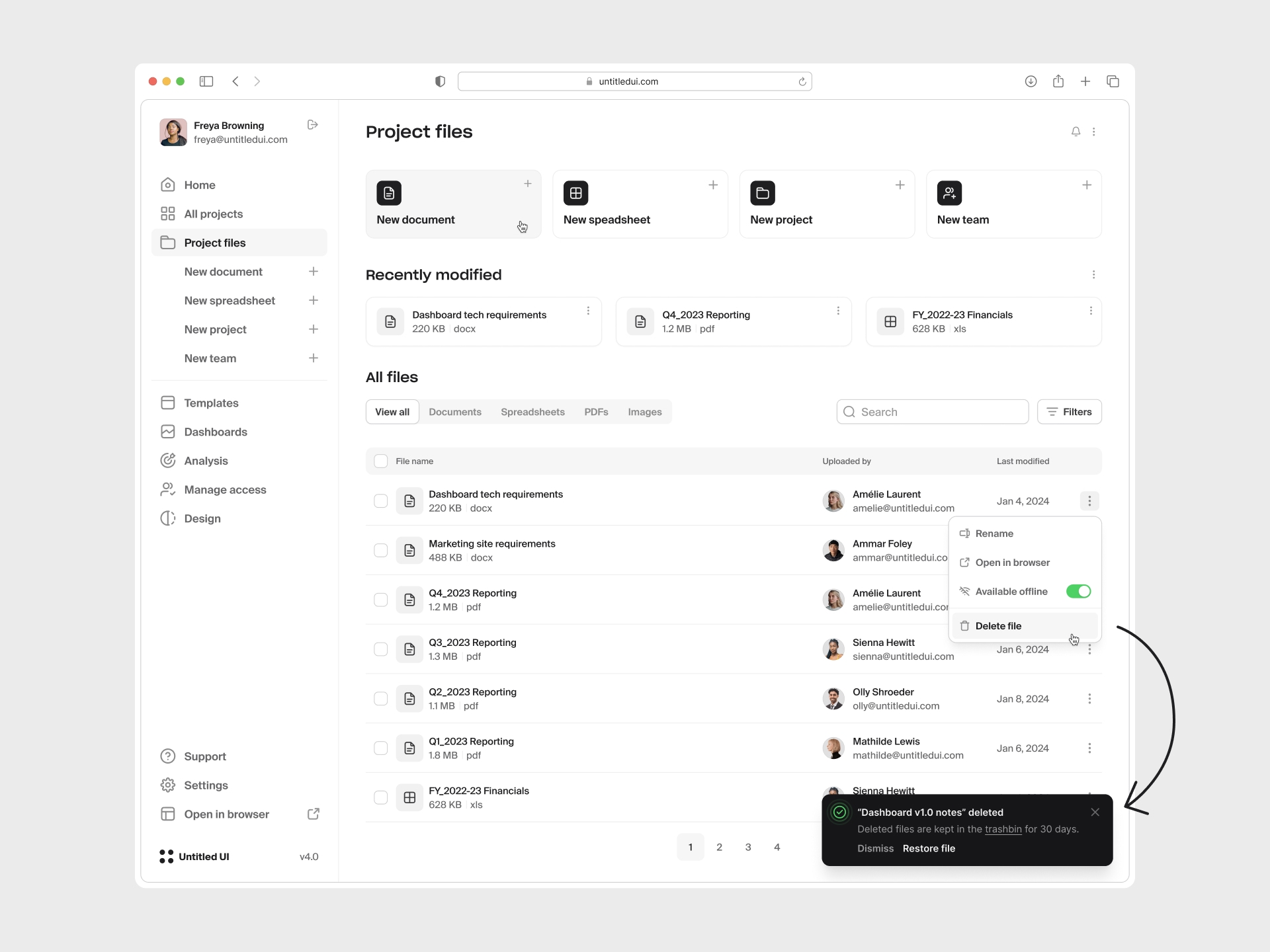Image resolution: width=1270 pixels, height=952 pixels.
Task: Open options menu for Q4_2023 Reporting card
Action: [838, 311]
